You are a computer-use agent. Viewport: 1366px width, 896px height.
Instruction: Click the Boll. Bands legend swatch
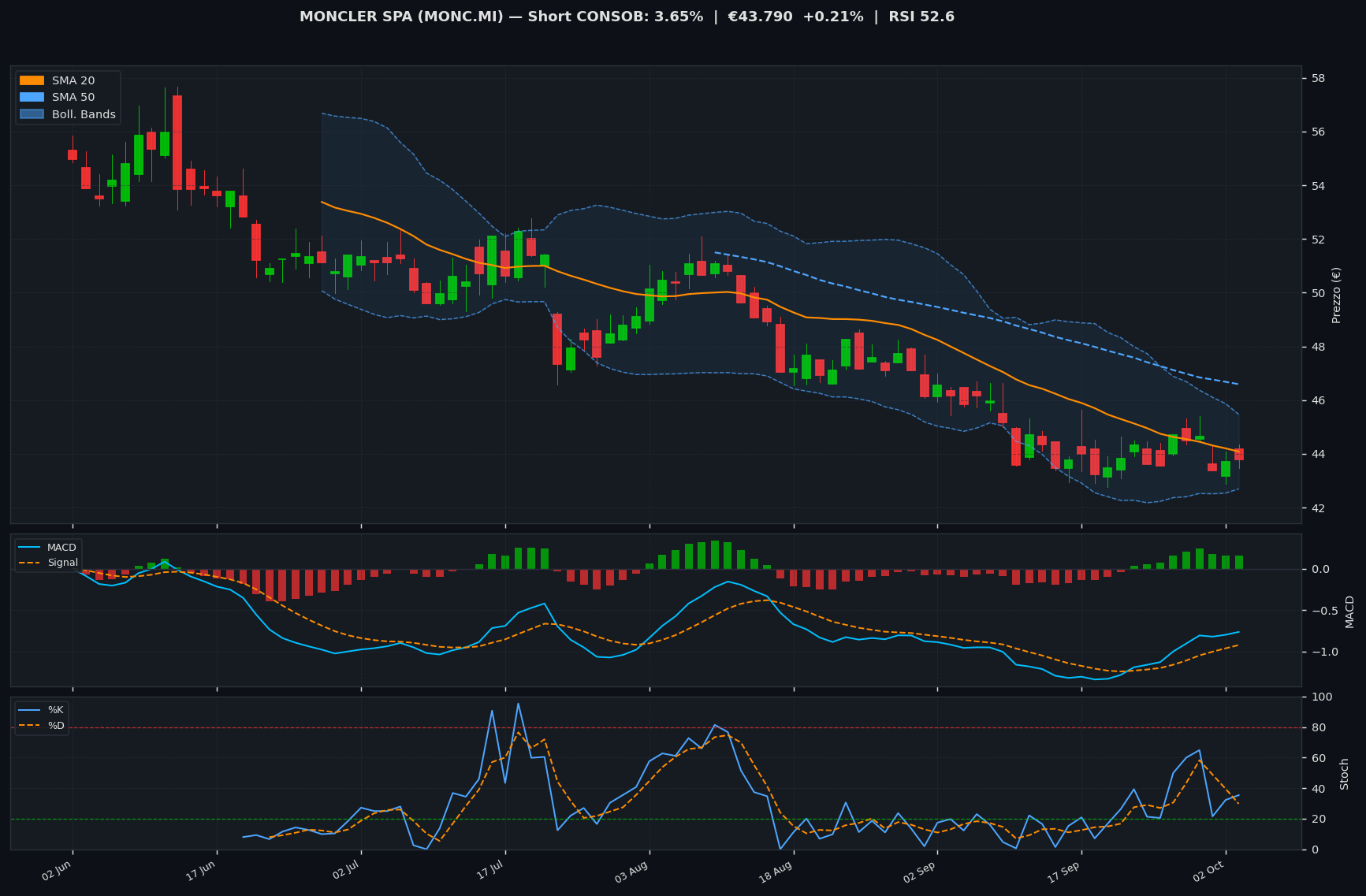click(x=32, y=114)
